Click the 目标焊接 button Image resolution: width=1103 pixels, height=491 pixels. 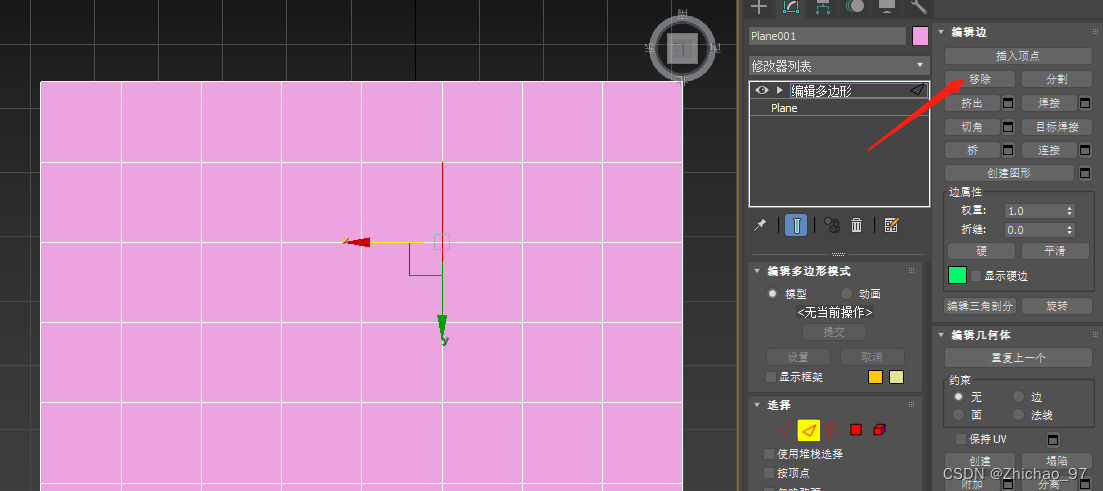coord(1057,127)
